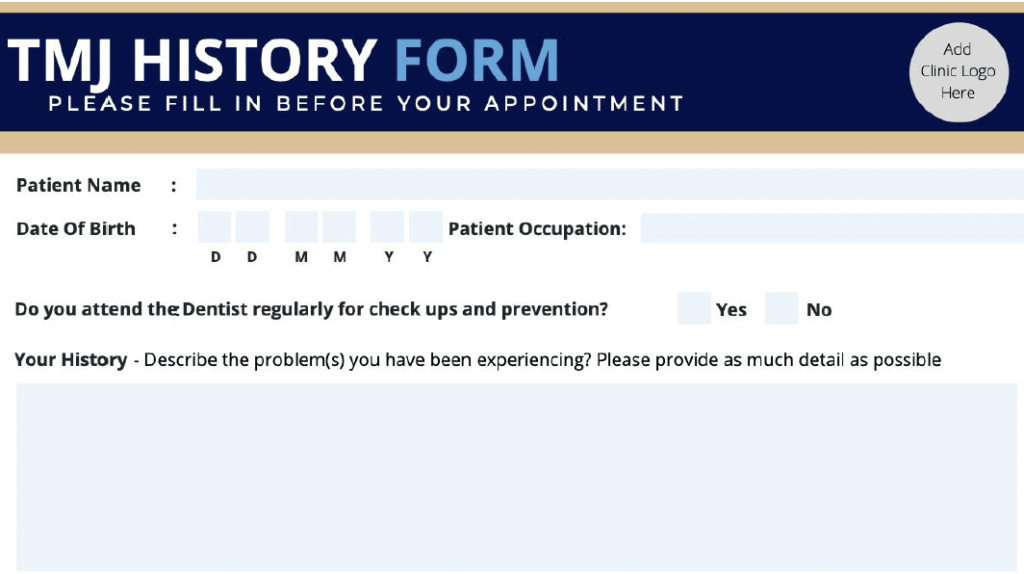Click the 'Please fill in before your appointment' subtitle
Screen dimensions: 1024x574
pyautogui.click(x=366, y=103)
